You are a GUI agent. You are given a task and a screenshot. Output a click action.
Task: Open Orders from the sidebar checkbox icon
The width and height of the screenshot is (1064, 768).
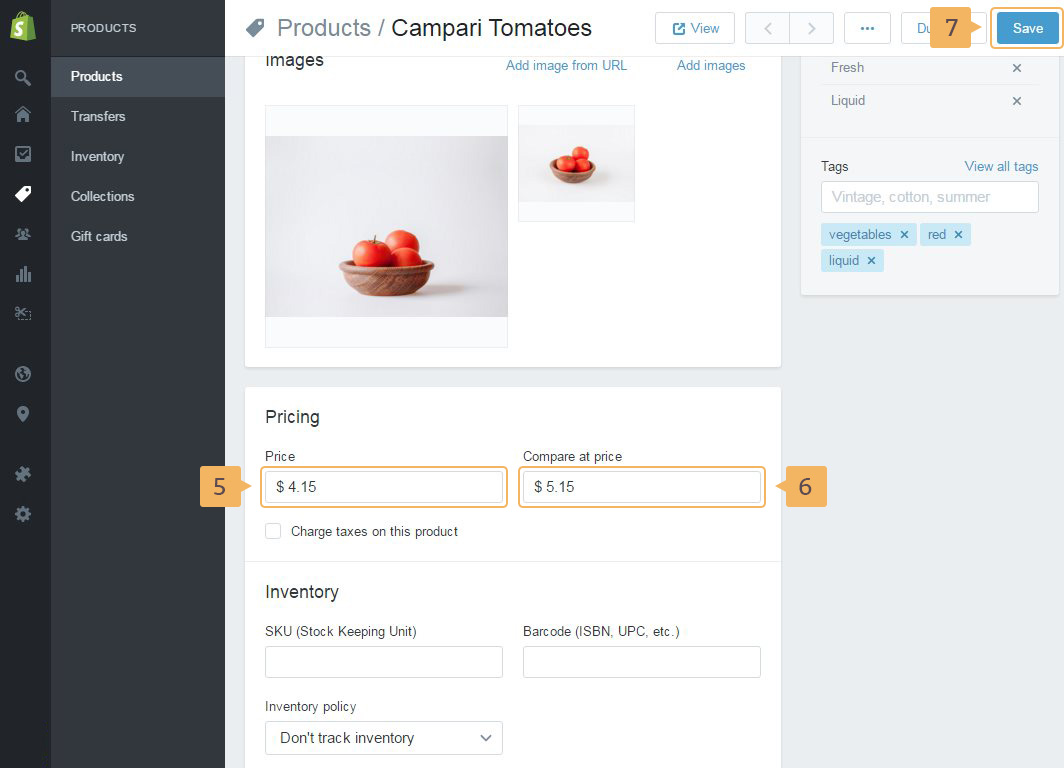coord(23,154)
